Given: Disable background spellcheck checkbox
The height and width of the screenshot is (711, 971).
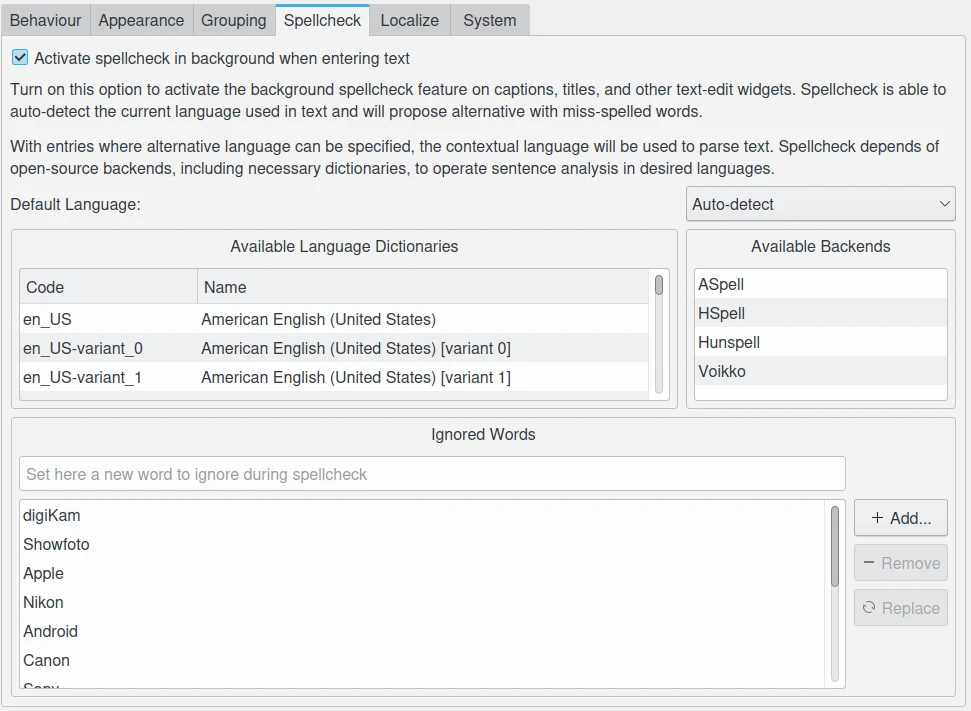Looking at the screenshot, I should pyautogui.click(x=20, y=59).
